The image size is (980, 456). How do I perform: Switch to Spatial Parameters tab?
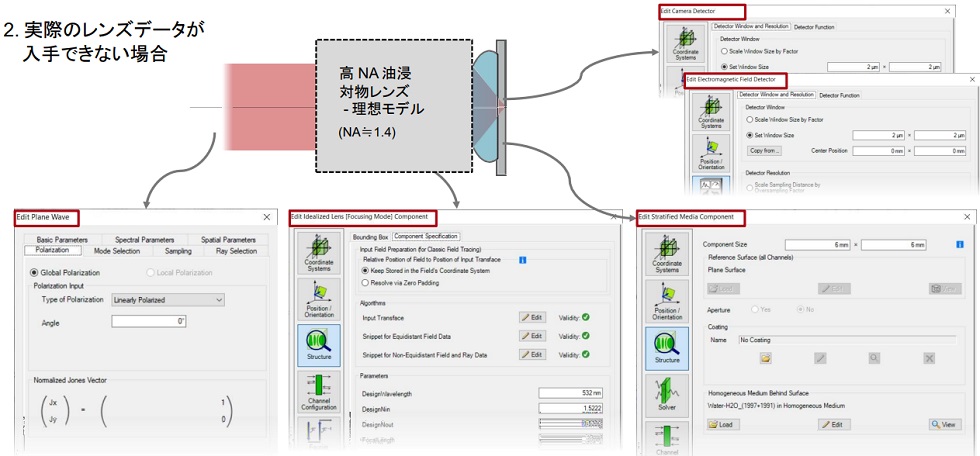[228, 239]
